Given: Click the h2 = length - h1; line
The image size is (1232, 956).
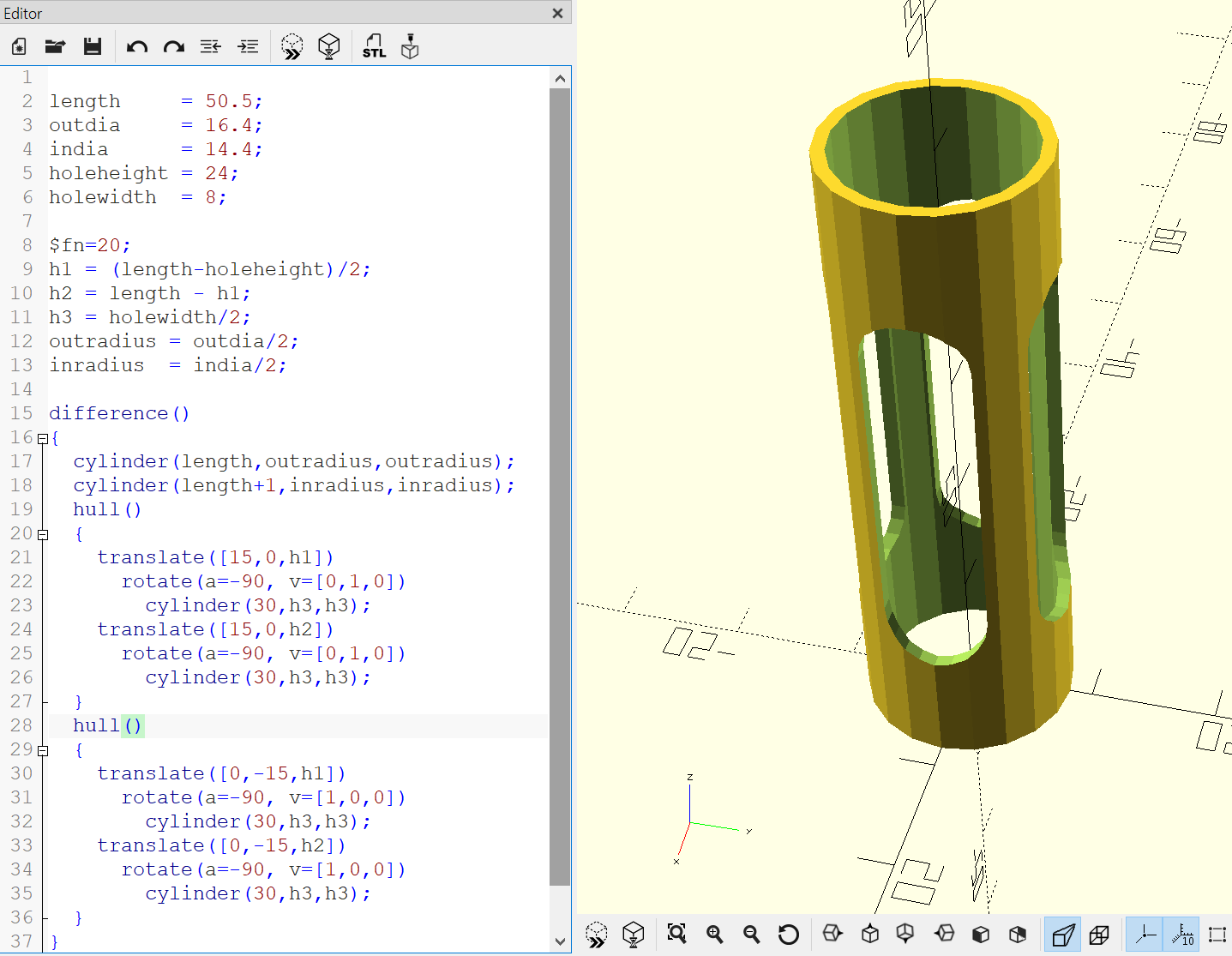Looking at the screenshot, I should click(x=150, y=293).
